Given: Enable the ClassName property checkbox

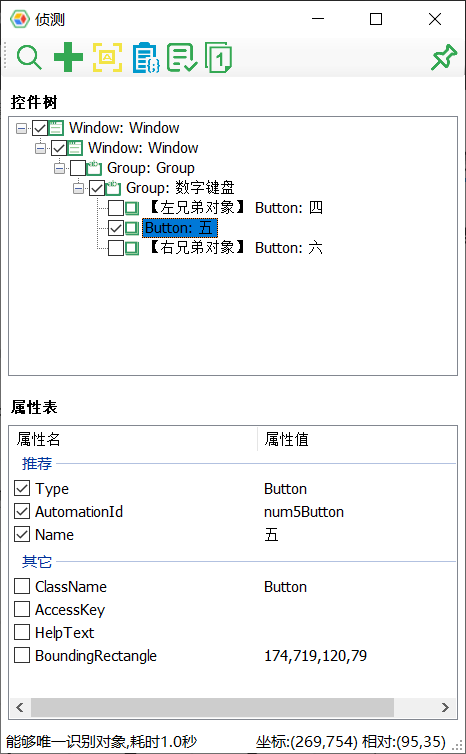Looking at the screenshot, I should tap(22, 587).
